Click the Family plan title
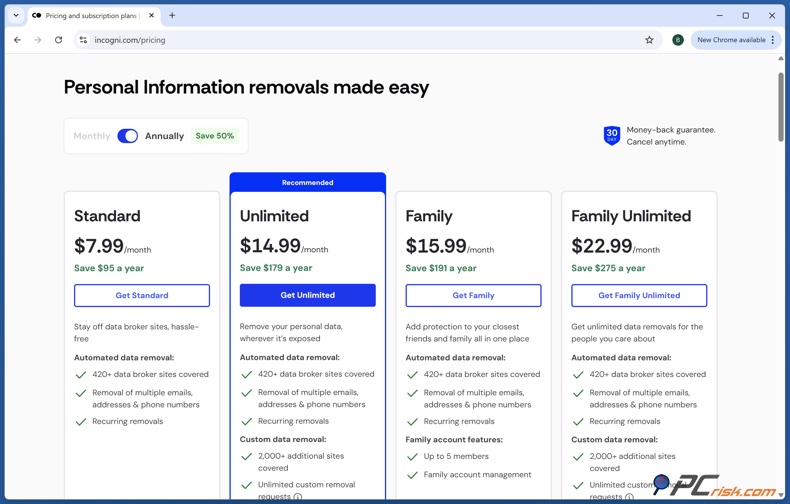This screenshot has height=504, width=790. [429, 216]
